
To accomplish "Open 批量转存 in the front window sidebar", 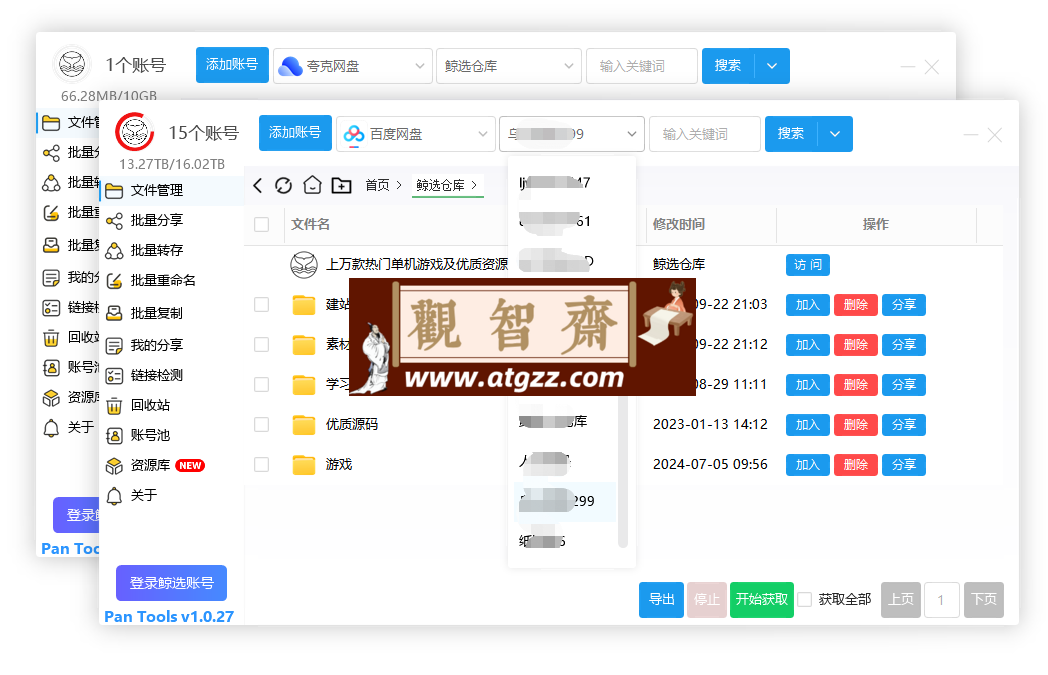I will [x=171, y=251].
